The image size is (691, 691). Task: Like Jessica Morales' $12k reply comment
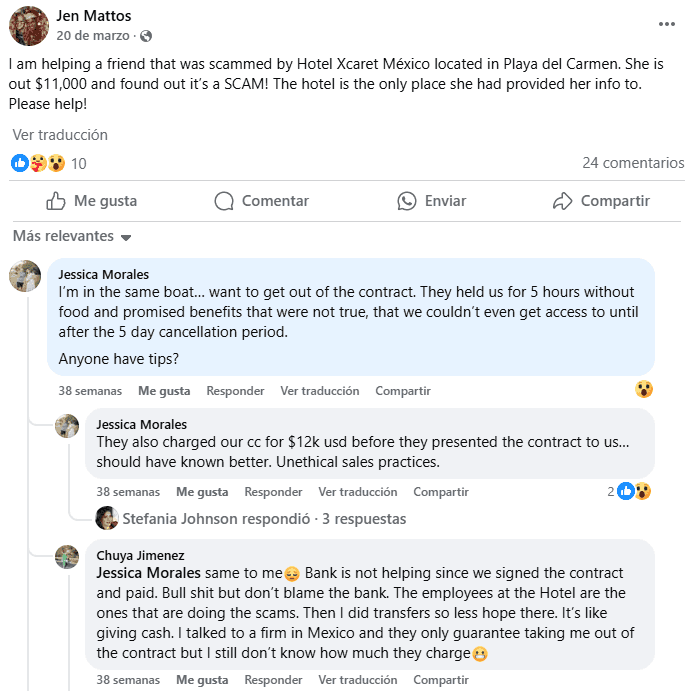[202, 492]
